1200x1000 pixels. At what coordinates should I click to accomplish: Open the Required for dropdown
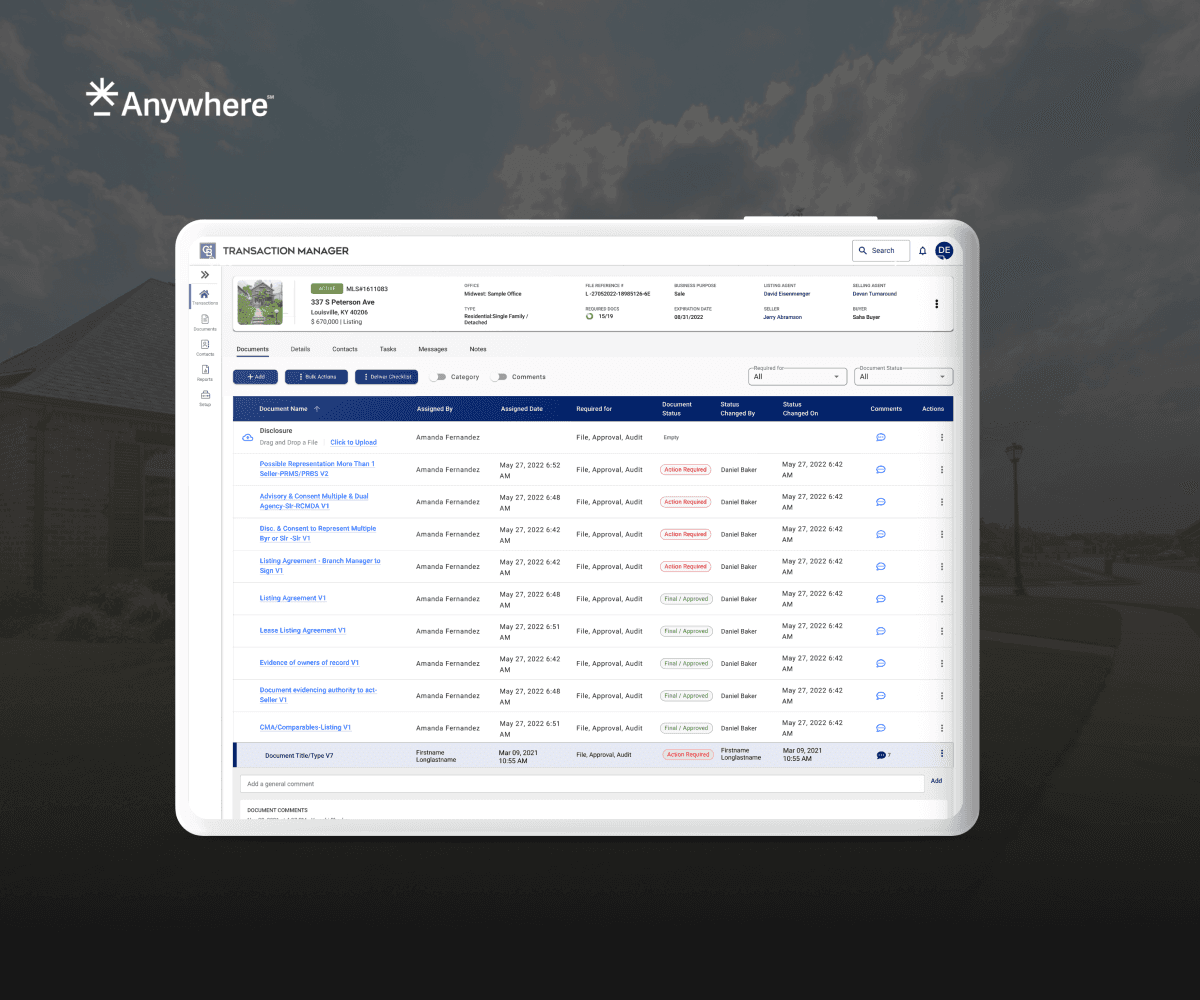pos(798,376)
